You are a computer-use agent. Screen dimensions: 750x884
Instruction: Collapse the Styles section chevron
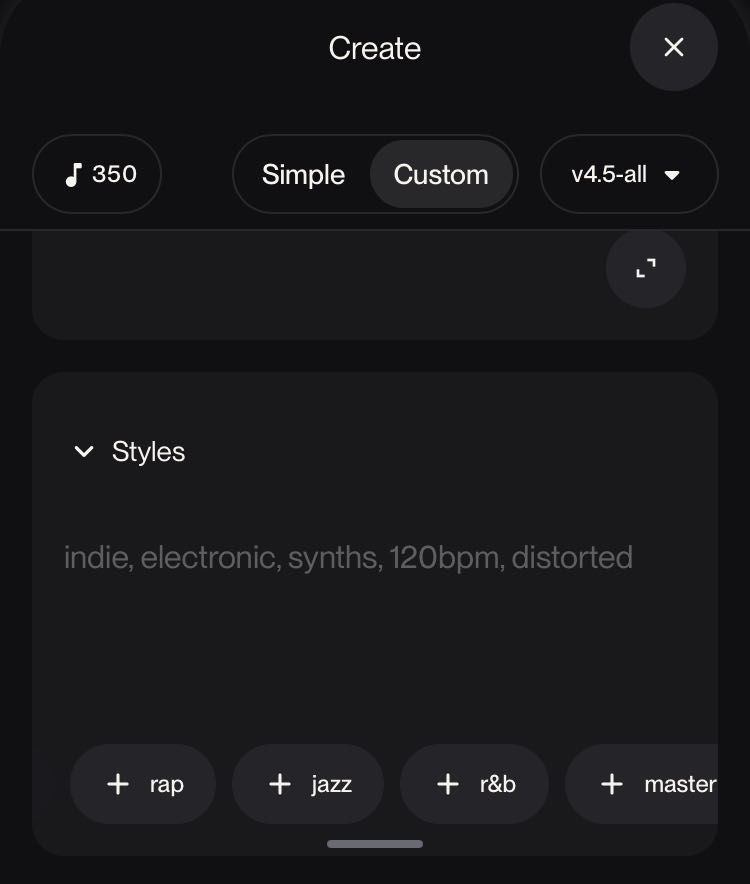click(x=83, y=452)
